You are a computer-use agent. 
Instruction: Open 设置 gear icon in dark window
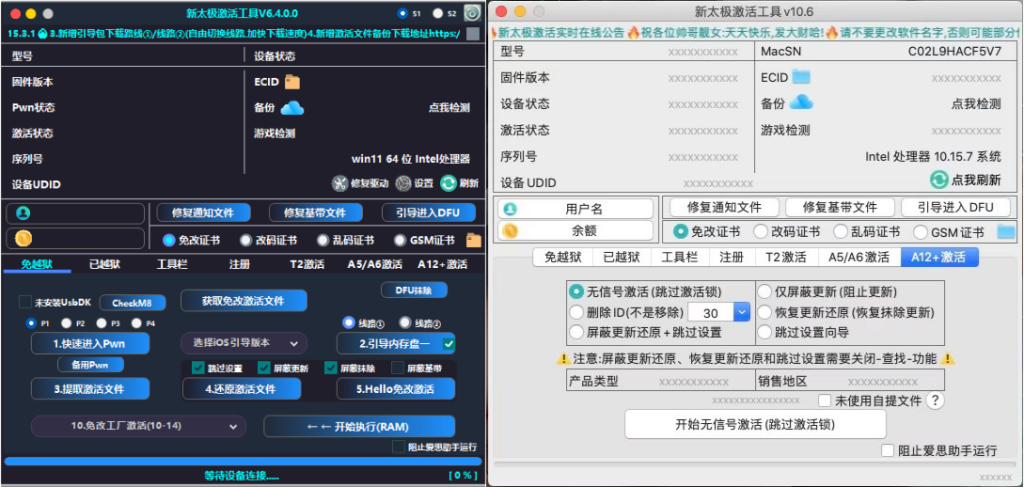[403, 183]
